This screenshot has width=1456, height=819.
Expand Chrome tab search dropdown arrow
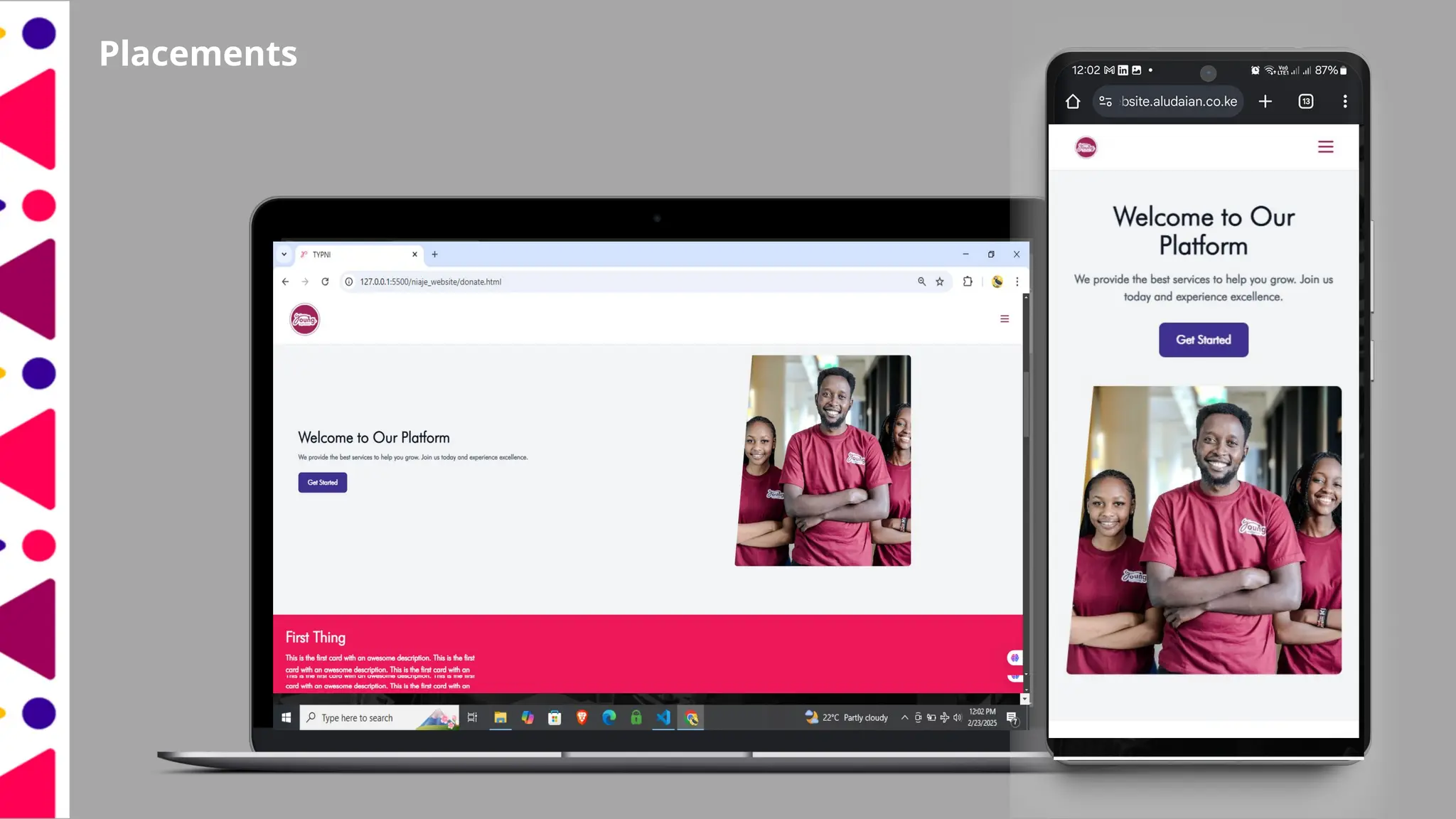pos(284,255)
